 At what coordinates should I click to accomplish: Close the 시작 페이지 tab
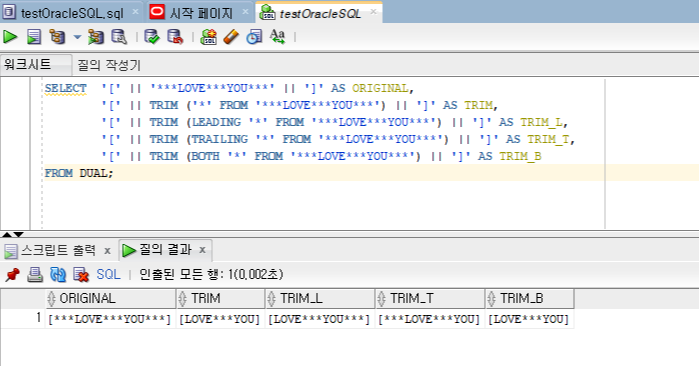[x=245, y=12]
